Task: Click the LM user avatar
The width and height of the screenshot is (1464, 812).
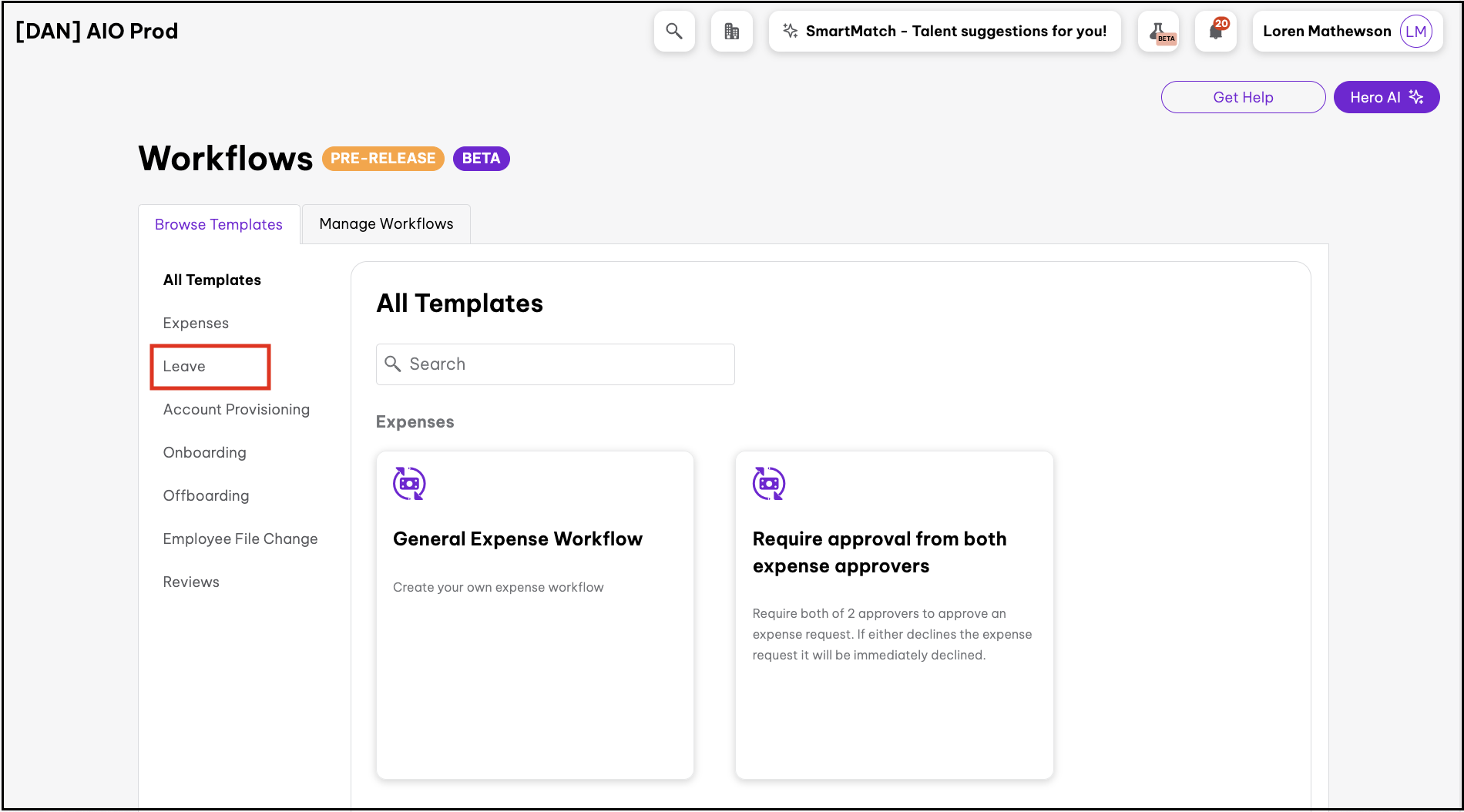Action: point(1415,32)
